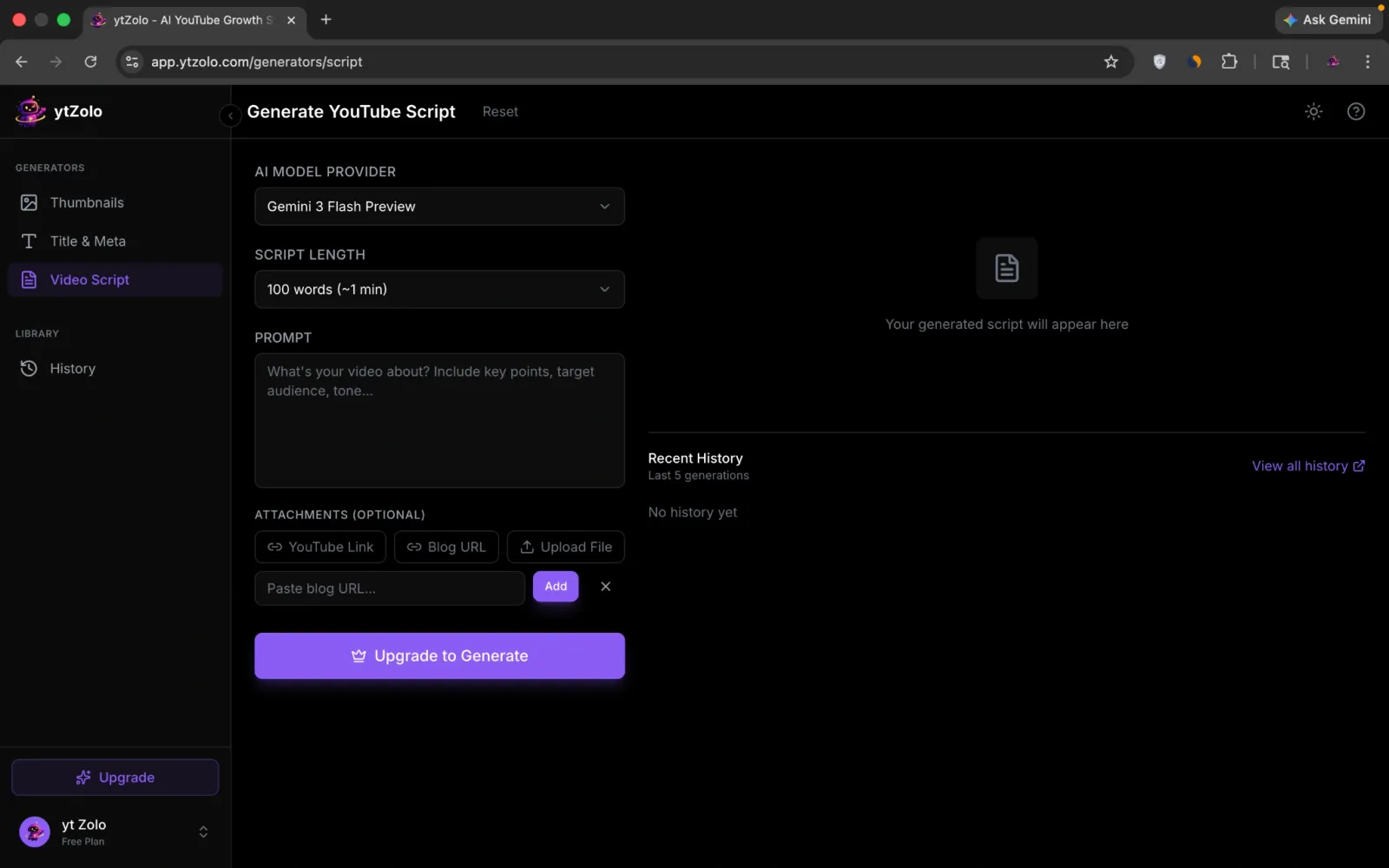Toggle light/dark theme sun icon

[x=1313, y=111]
